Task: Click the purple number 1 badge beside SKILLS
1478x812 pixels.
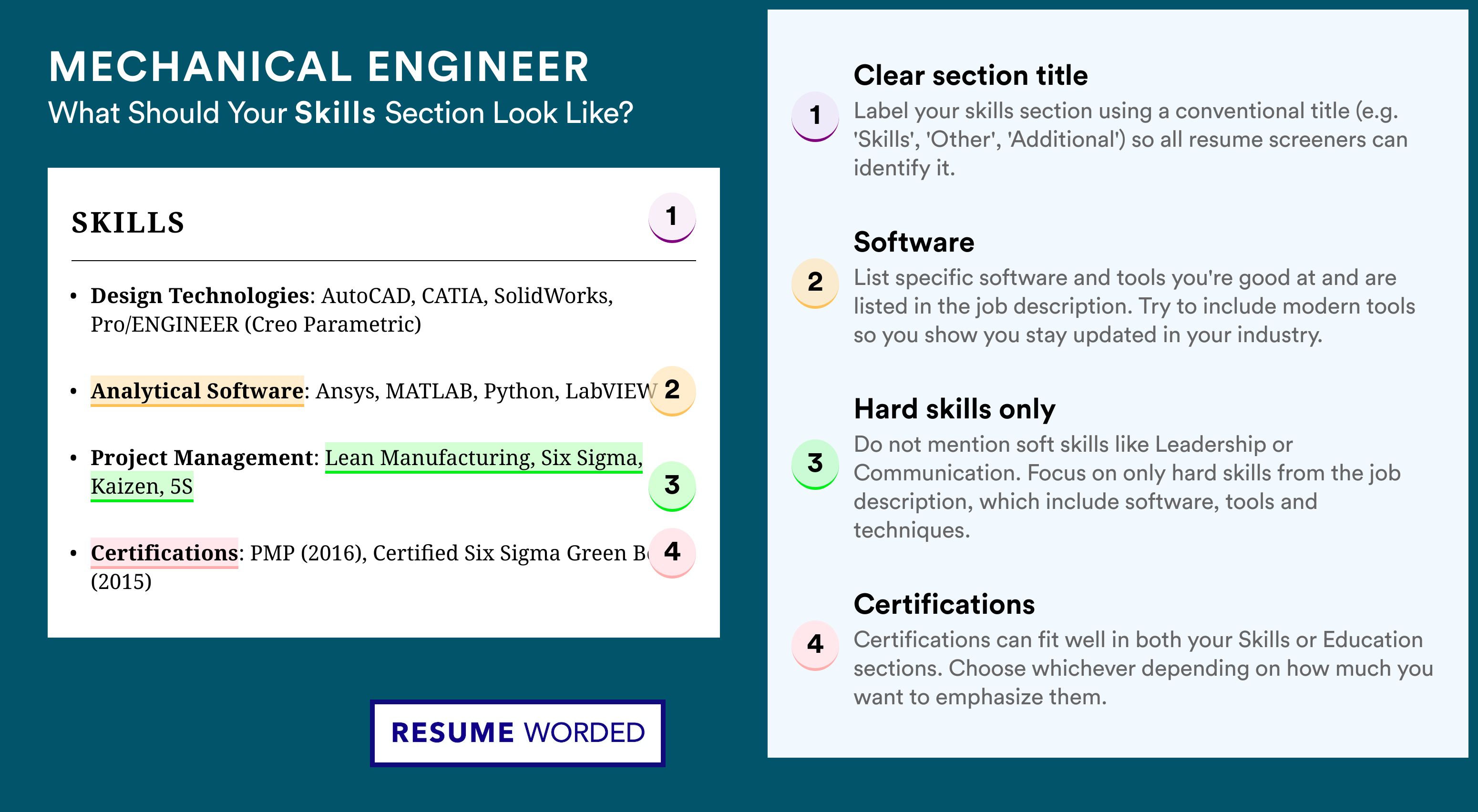Action: coord(671,217)
